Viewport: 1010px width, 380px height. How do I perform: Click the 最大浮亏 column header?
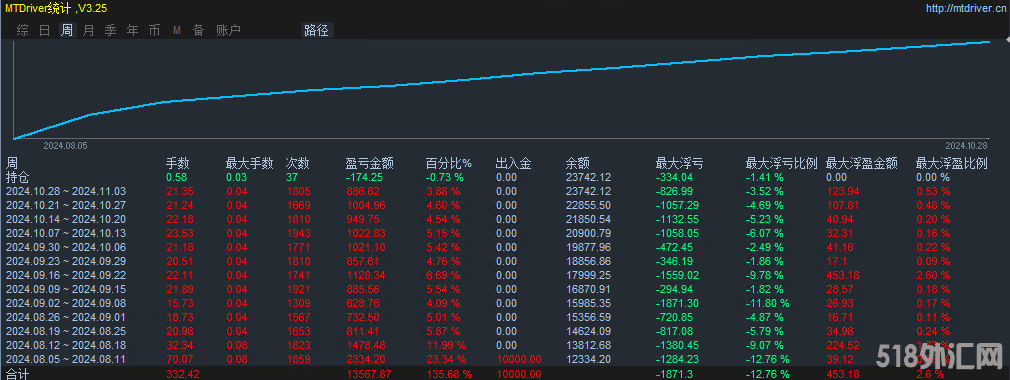pyautogui.click(x=679, y=164)
